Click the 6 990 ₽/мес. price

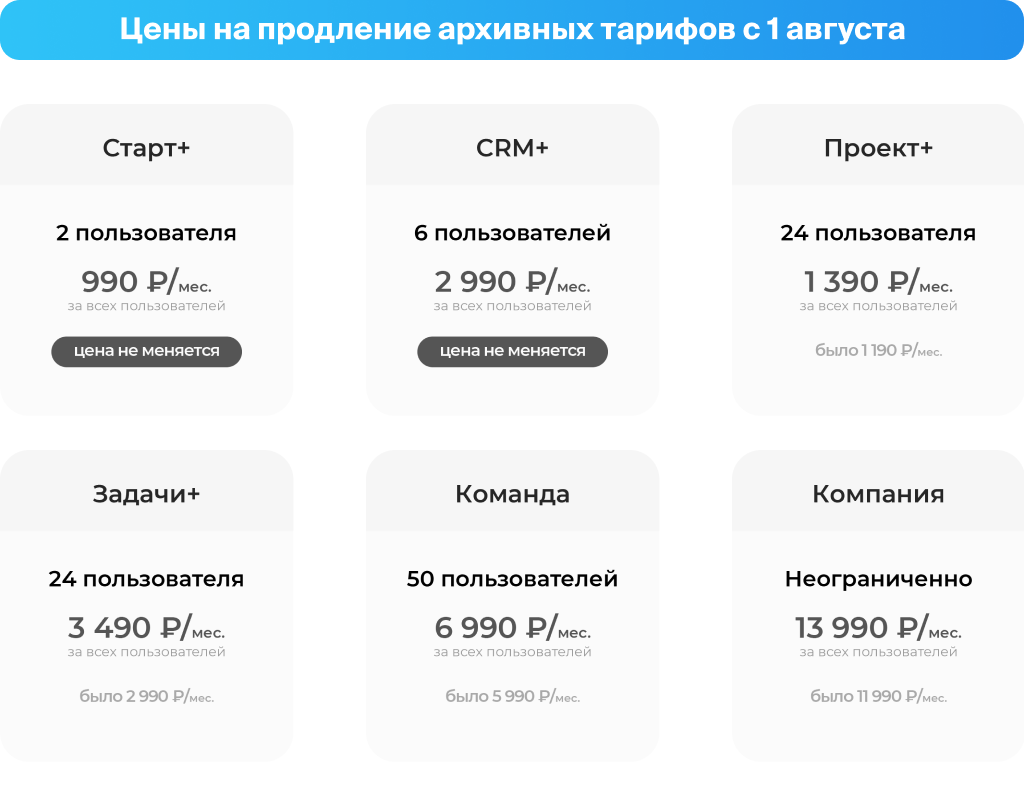click(x=512, y=628)
